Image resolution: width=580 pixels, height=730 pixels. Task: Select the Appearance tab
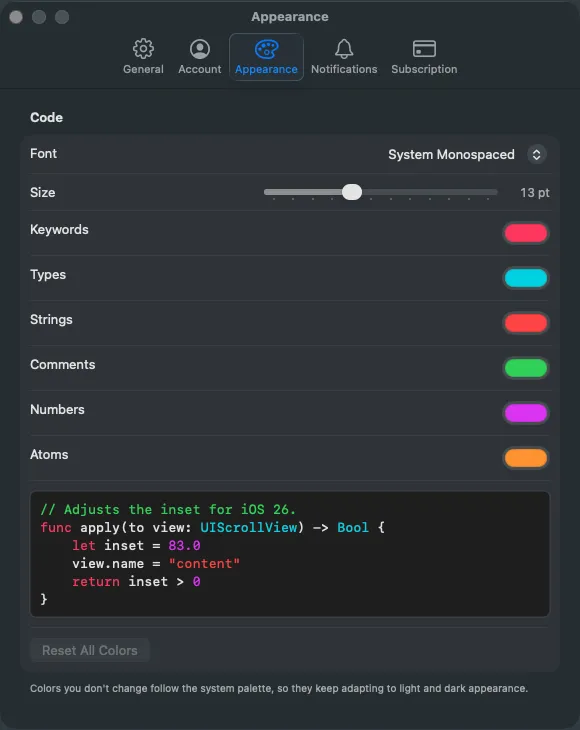tap(266, 57)
